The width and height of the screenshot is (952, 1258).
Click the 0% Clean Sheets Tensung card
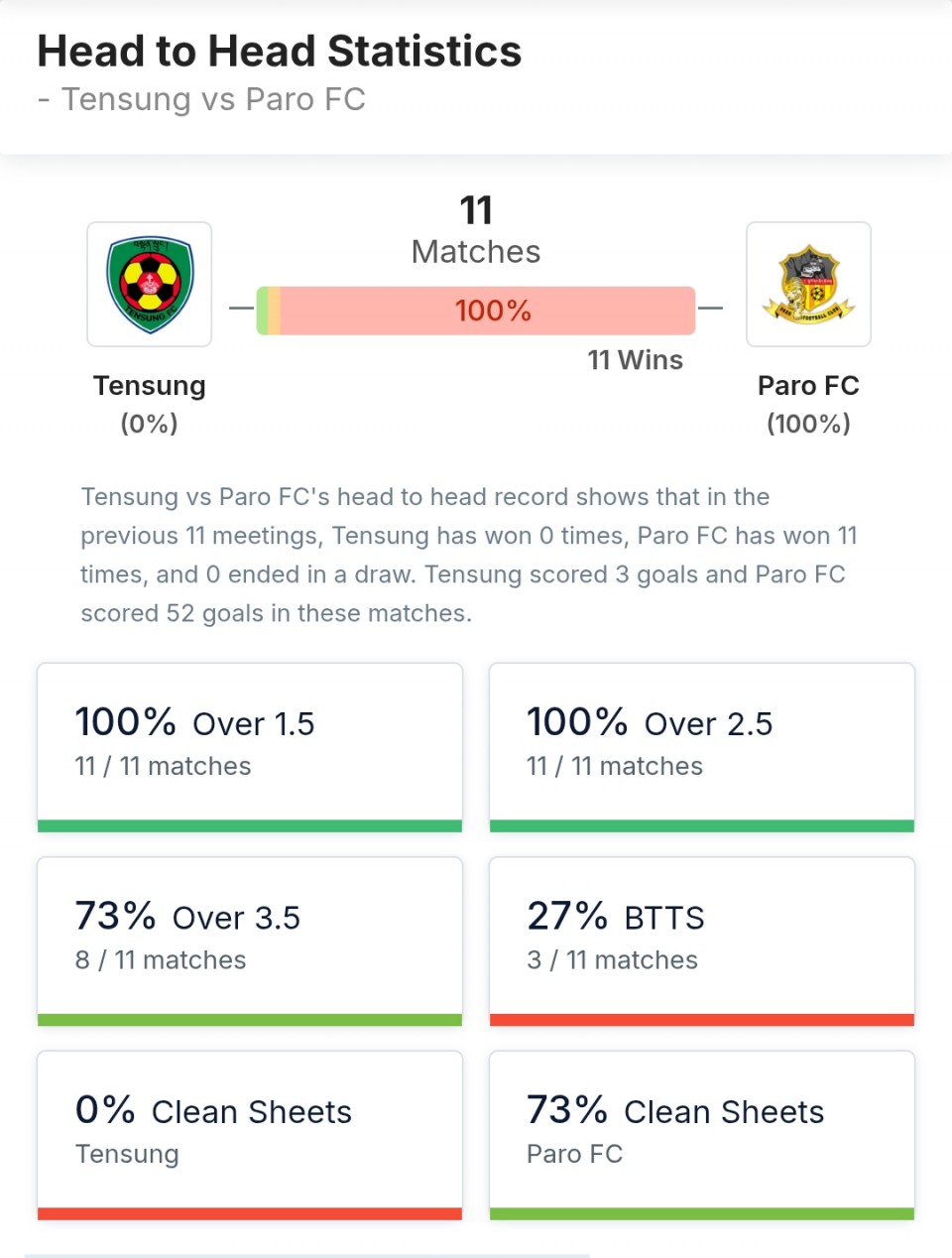click(x=249, y=1131)
